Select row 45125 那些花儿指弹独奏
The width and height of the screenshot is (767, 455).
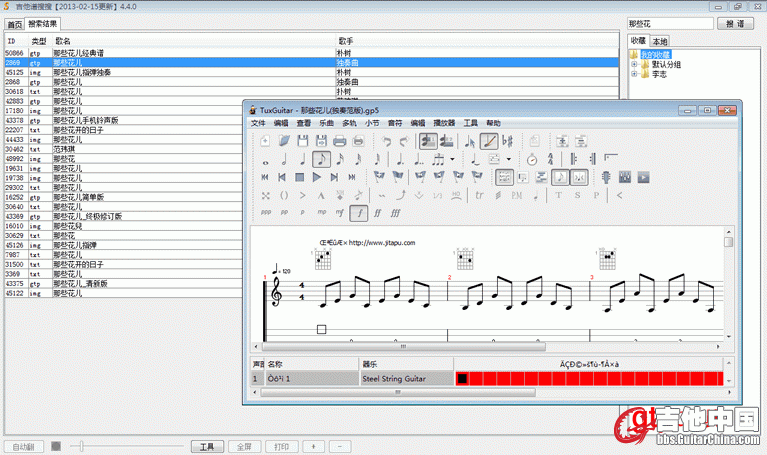tap(311, 72)
